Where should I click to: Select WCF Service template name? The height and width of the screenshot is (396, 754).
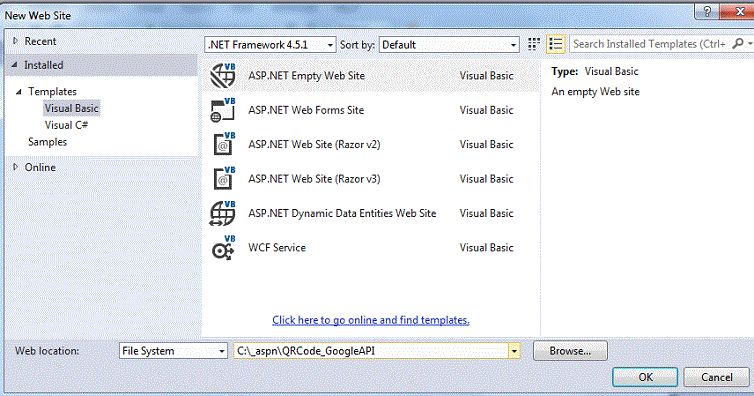click(277, 248)
